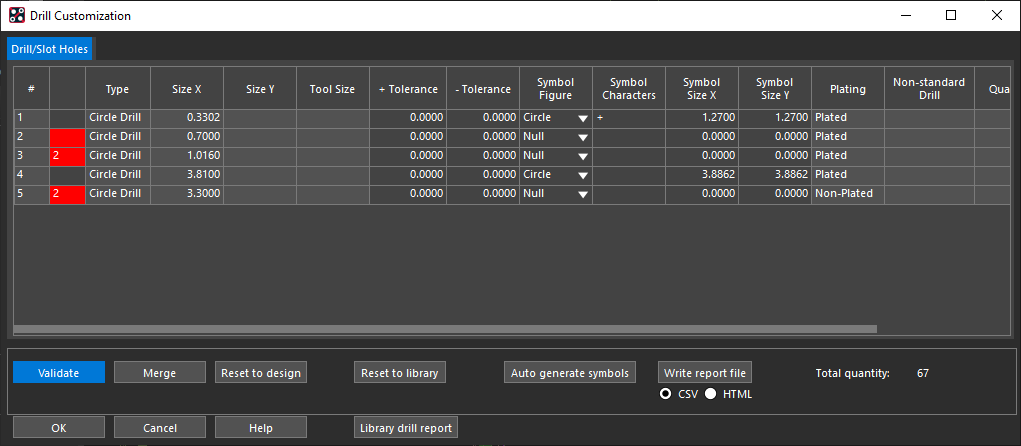Click the Drill Customization app icon in title bar

click(x=17, y=15)
